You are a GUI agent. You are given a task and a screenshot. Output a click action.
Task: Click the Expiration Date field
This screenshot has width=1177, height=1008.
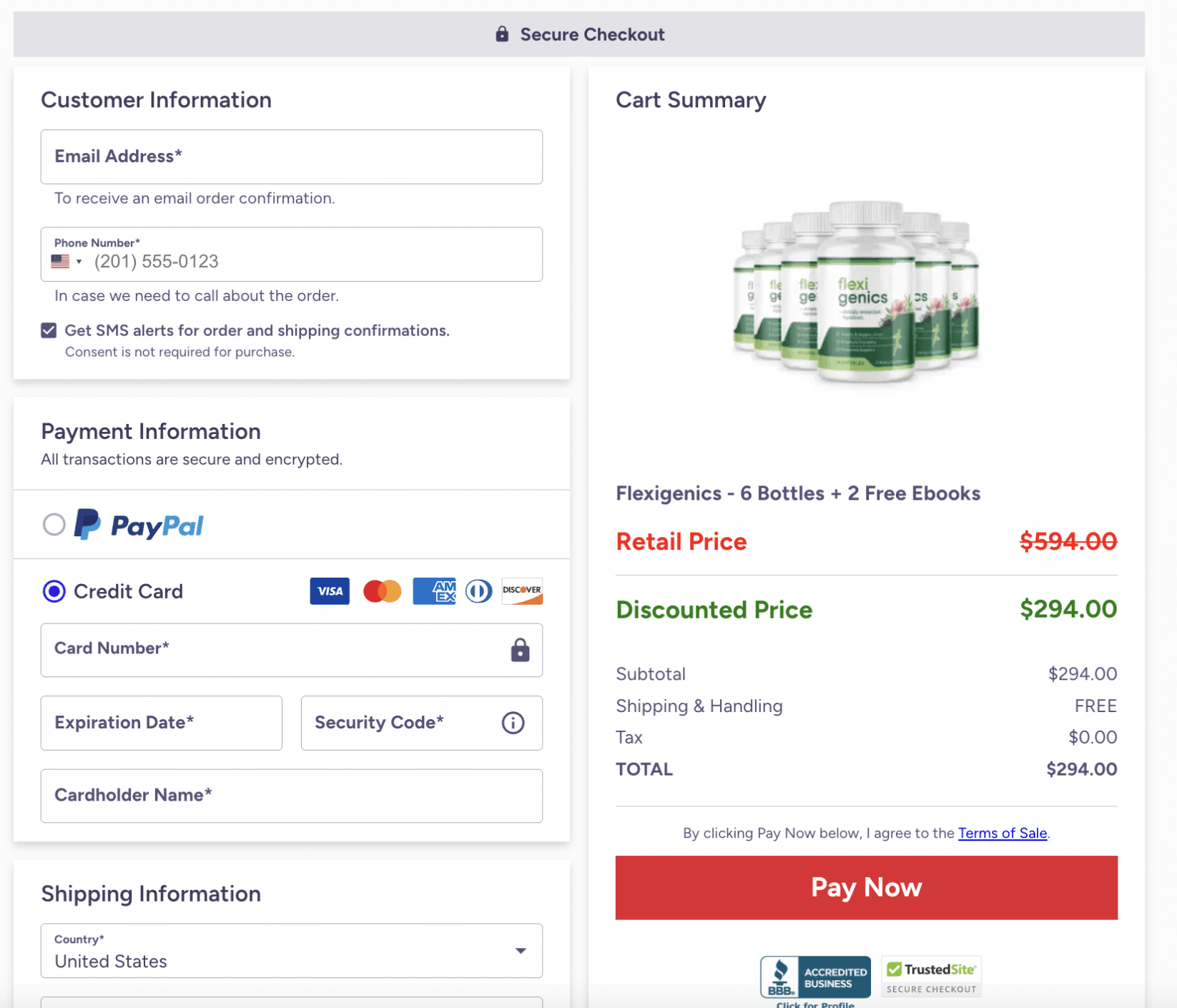pyautogui.click(x=162, y=723)
